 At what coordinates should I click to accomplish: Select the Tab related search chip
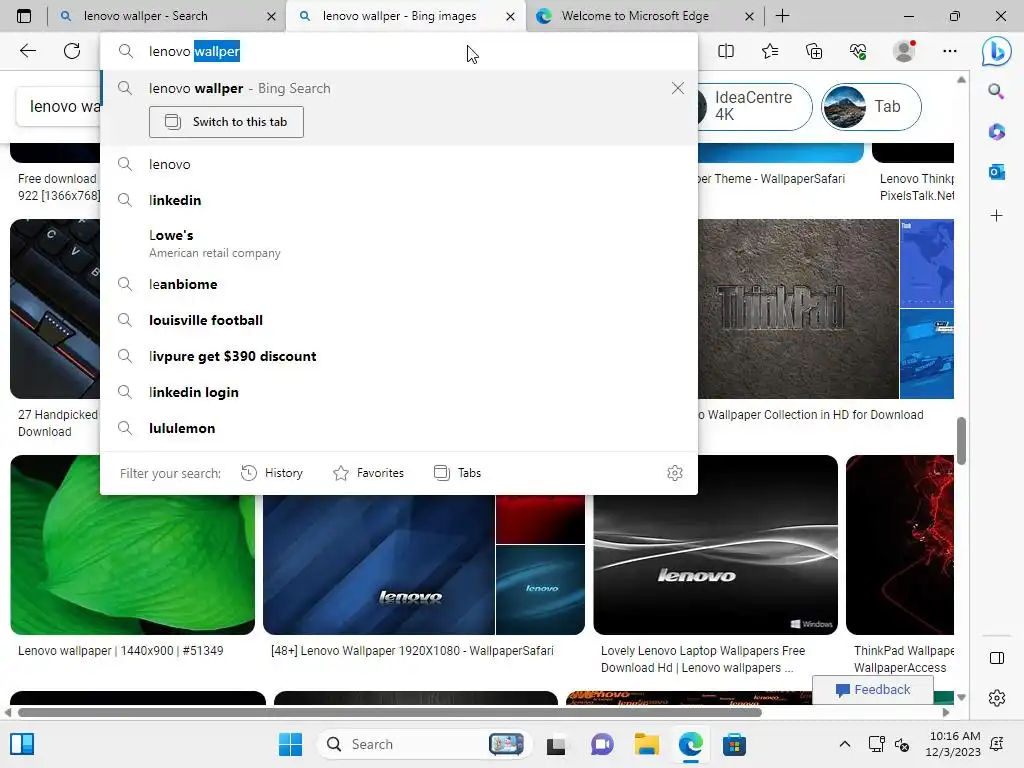pyautogui.click(x=871, y=106)
